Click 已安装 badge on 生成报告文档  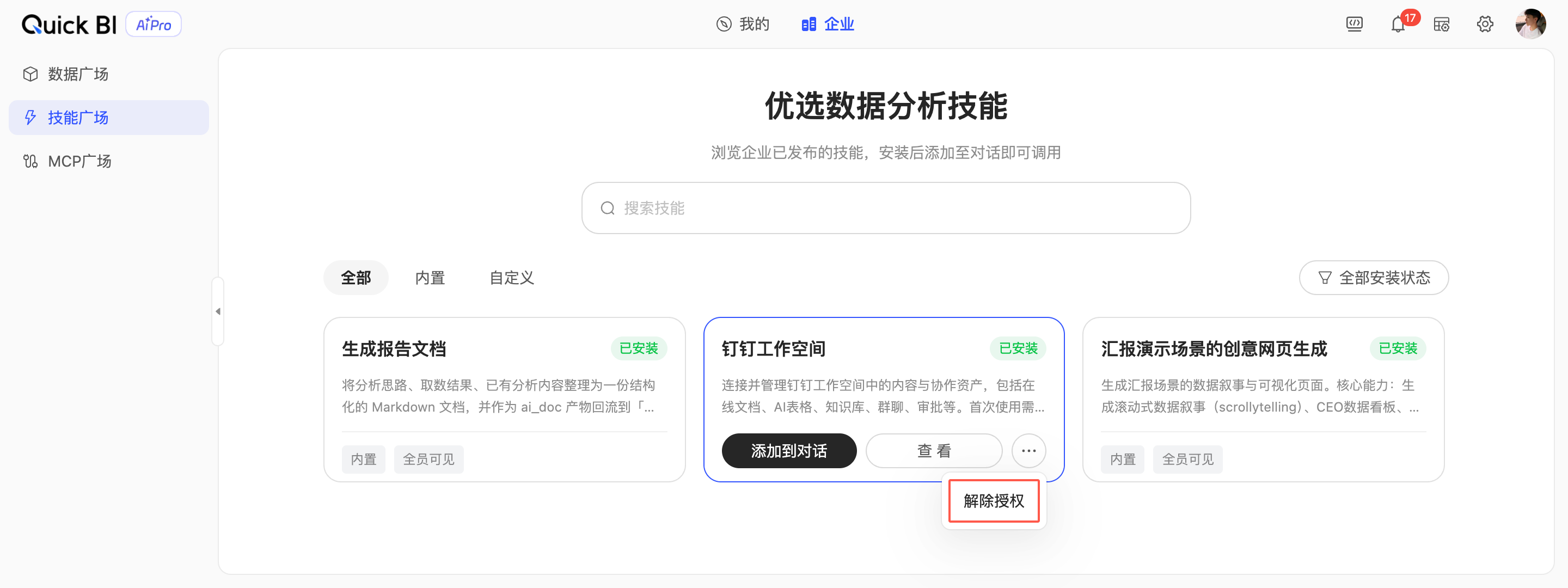pos(639,348)
